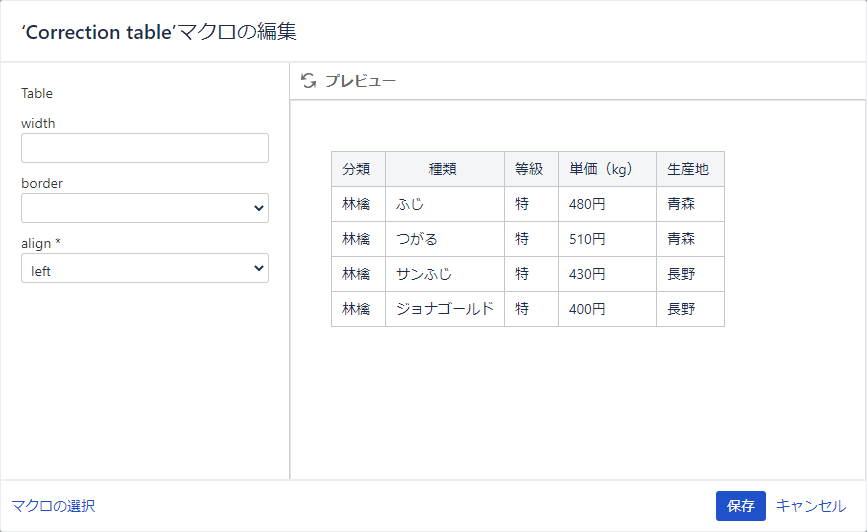Click the ふじ cell in the table
The width and height of the screenshot is (867, 532).
(x=410, y=204)
